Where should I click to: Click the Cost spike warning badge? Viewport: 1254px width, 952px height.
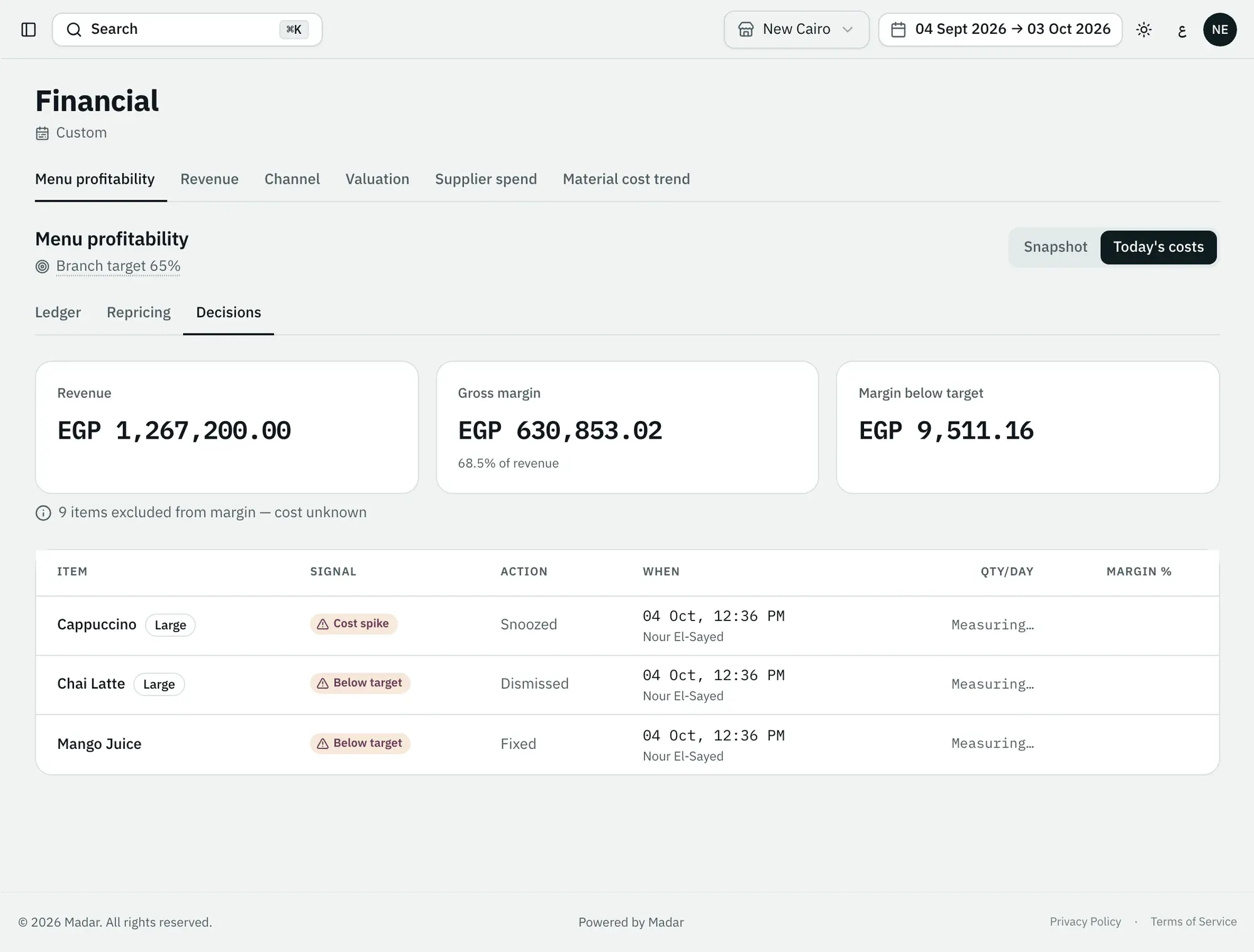coord(354,624)
